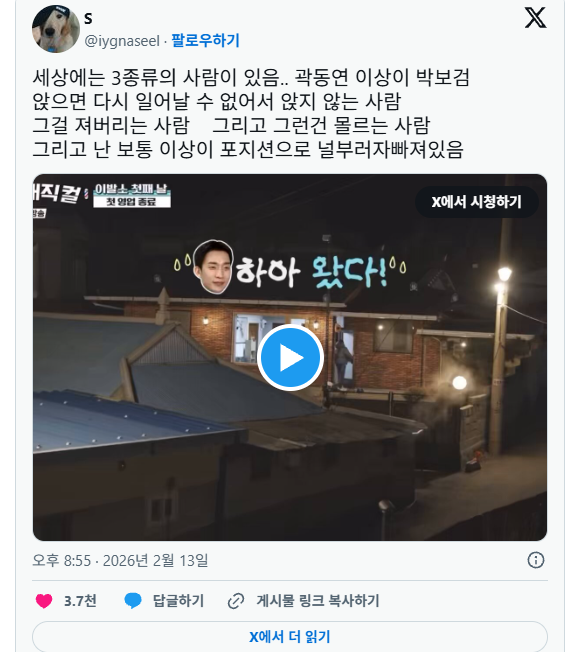Click the display name S
This screenshot has width=588, height=652.
(x=88, y=18)
